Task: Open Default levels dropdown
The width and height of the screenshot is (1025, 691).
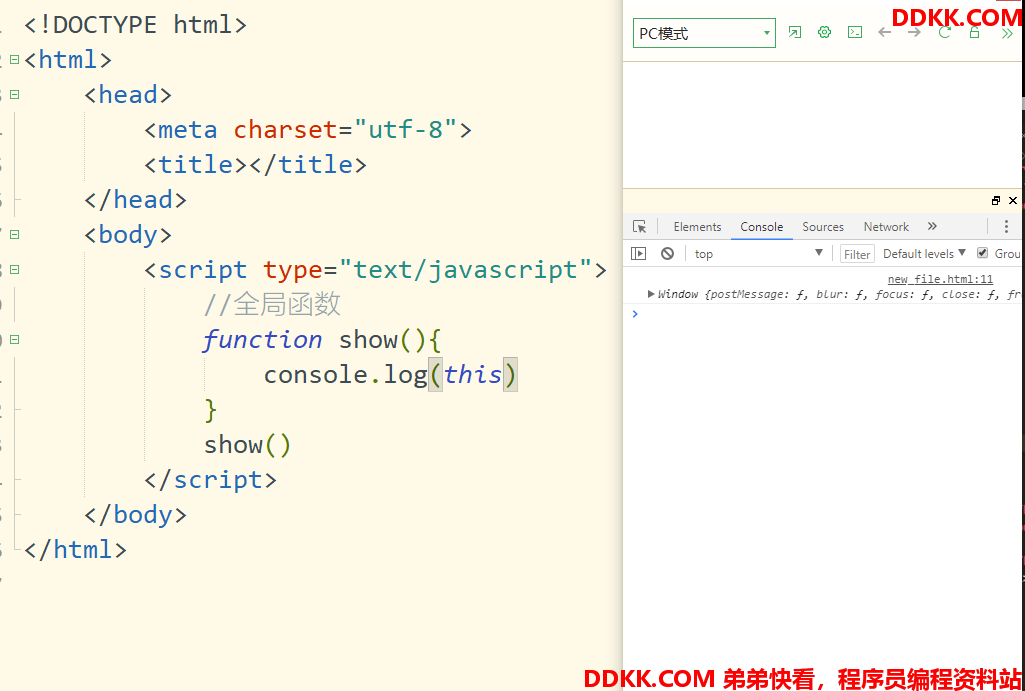Action: (x=924, y=254)
